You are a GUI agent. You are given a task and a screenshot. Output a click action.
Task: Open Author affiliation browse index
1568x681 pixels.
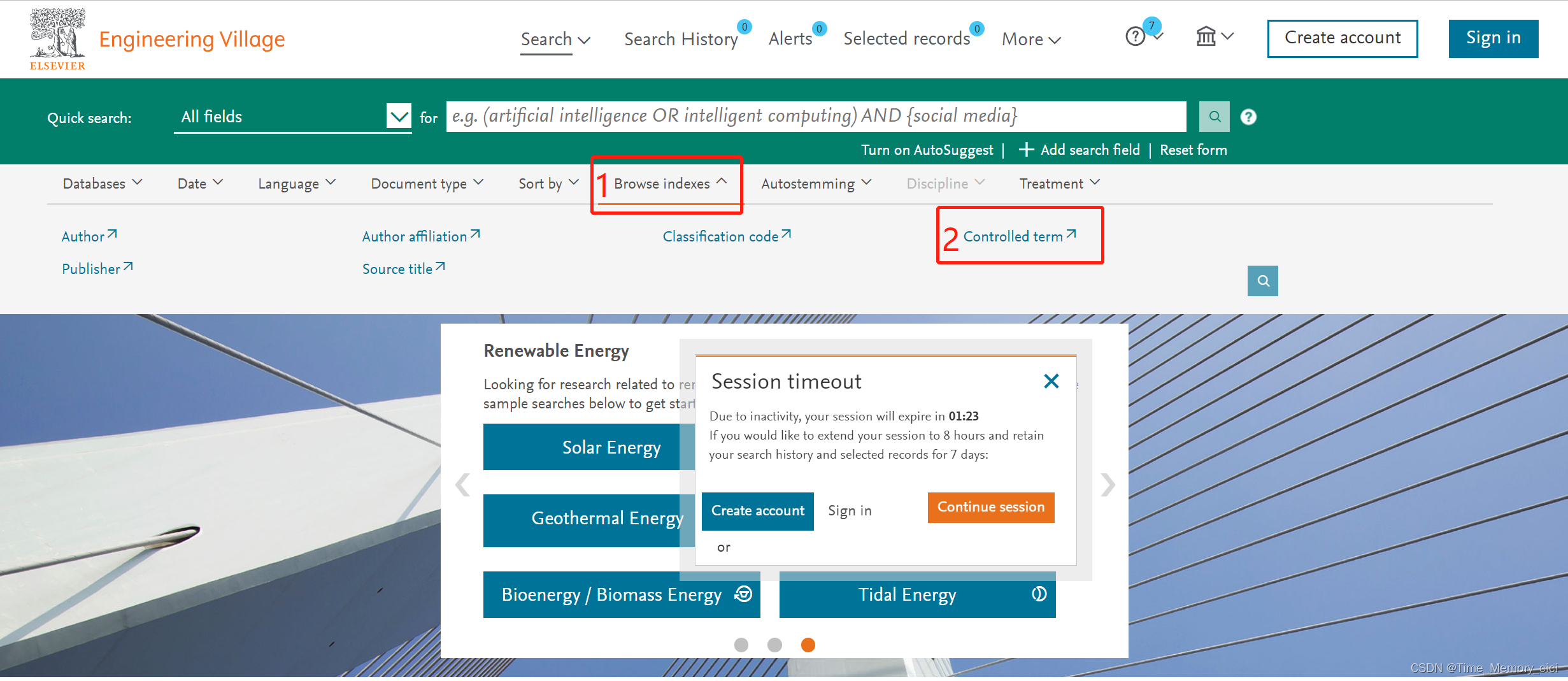pos(421,236)
